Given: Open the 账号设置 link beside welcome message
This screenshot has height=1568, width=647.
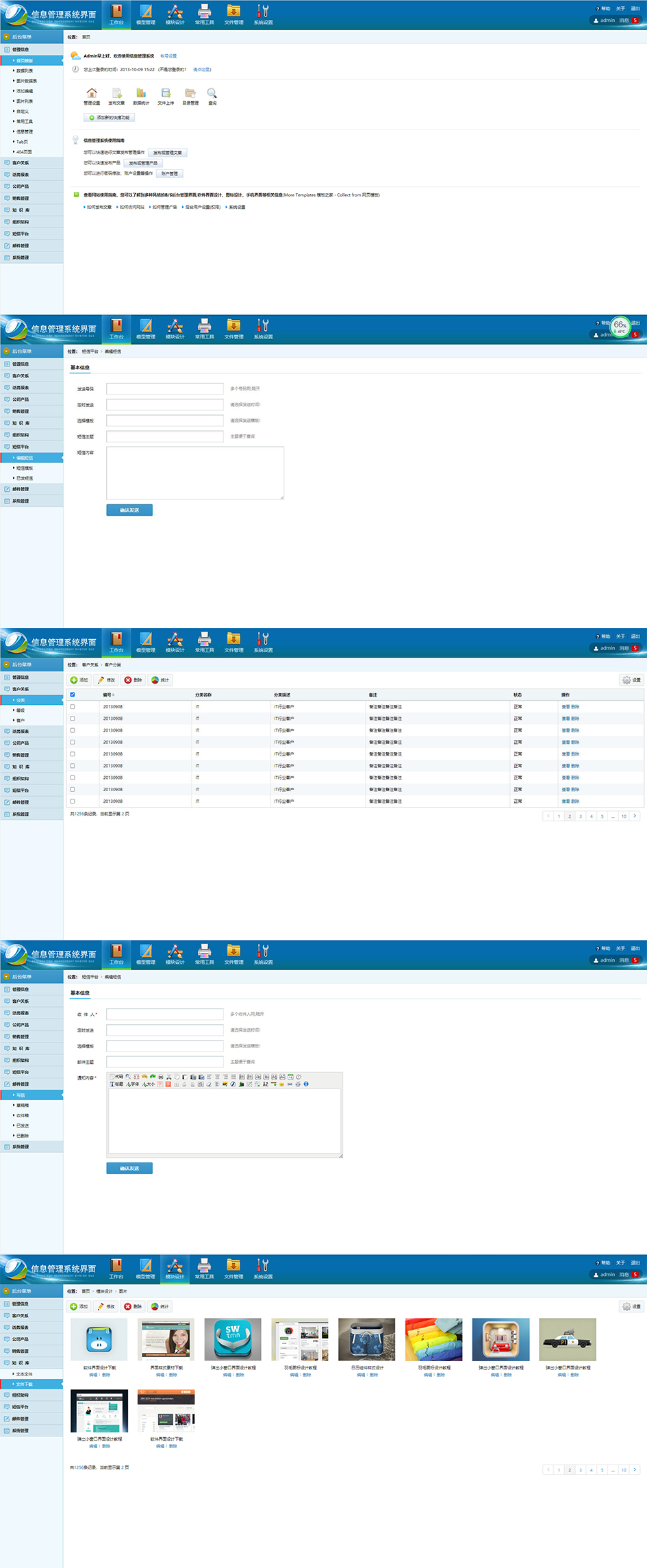Looking at the screenshot, I should pos(168,56).
